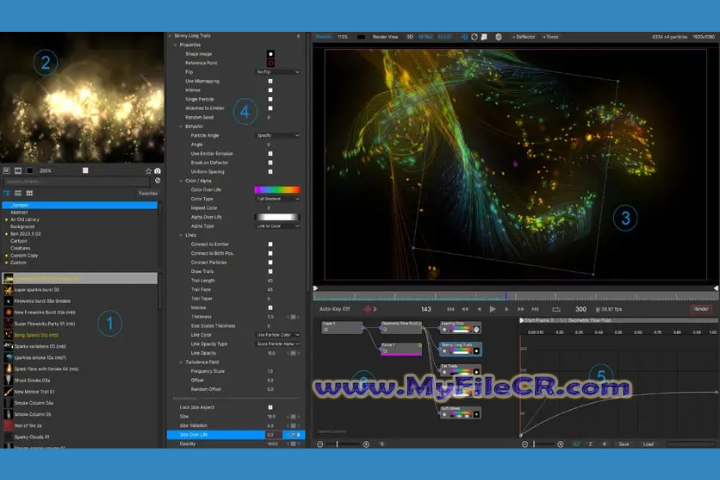The height and width of the screenshot is (480, 720).
Task: Click the Render button
Action: pyautogui.click(x=701, y=309)
